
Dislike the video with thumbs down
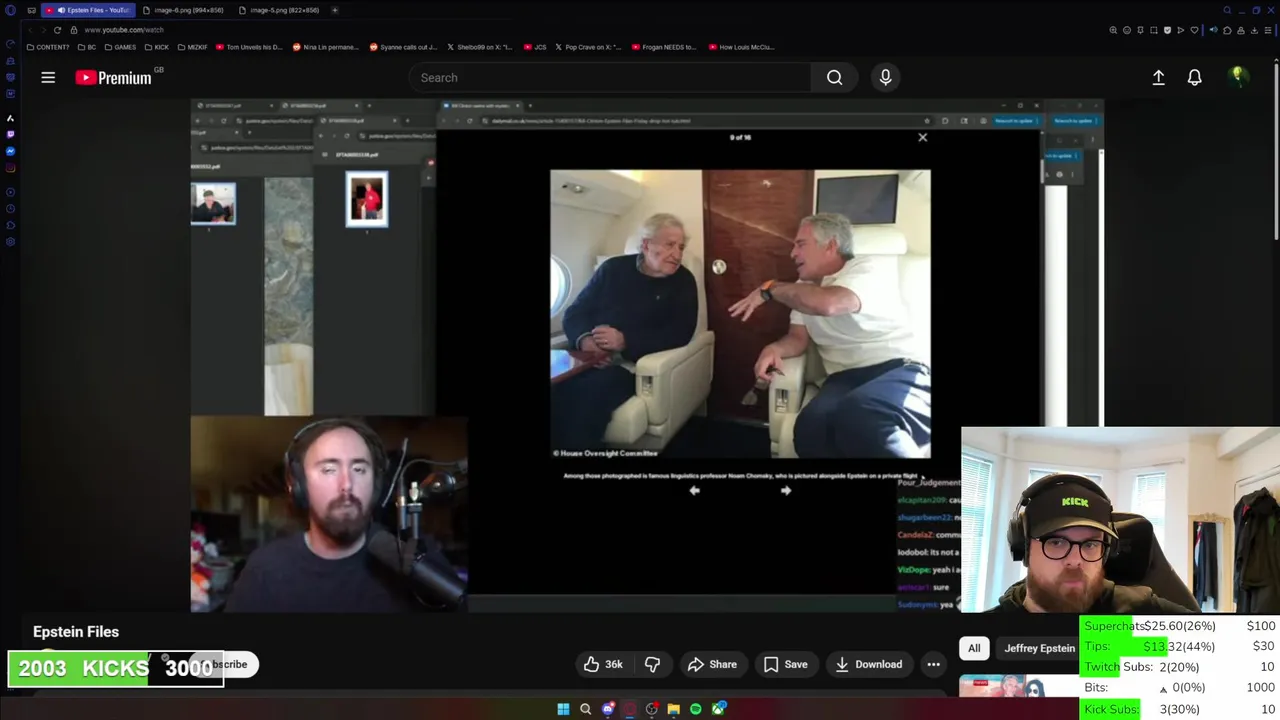[x=652, y=664]
